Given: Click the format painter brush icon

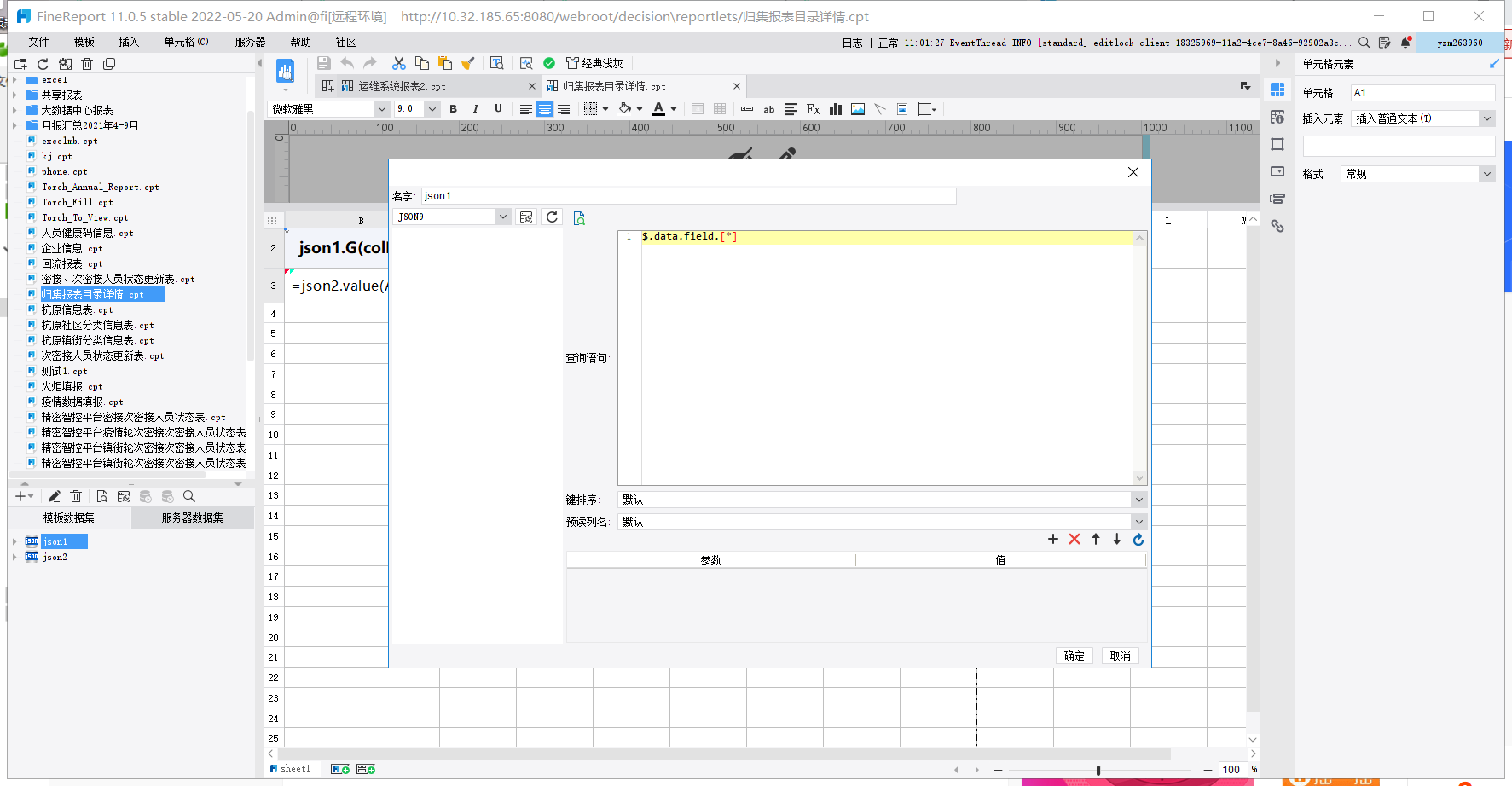Looking at the screenshot, I should coord(467,63).
